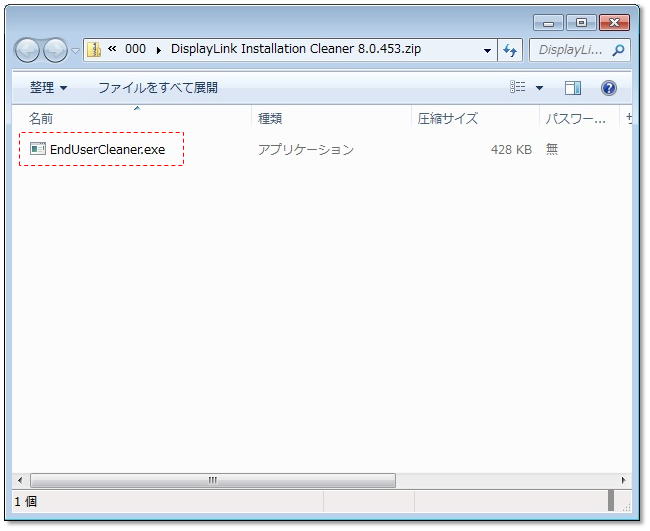The width and height of the screenshot is (650, 531).
Task: Open address bar history dropdown
Action: (x=487, y=51)
